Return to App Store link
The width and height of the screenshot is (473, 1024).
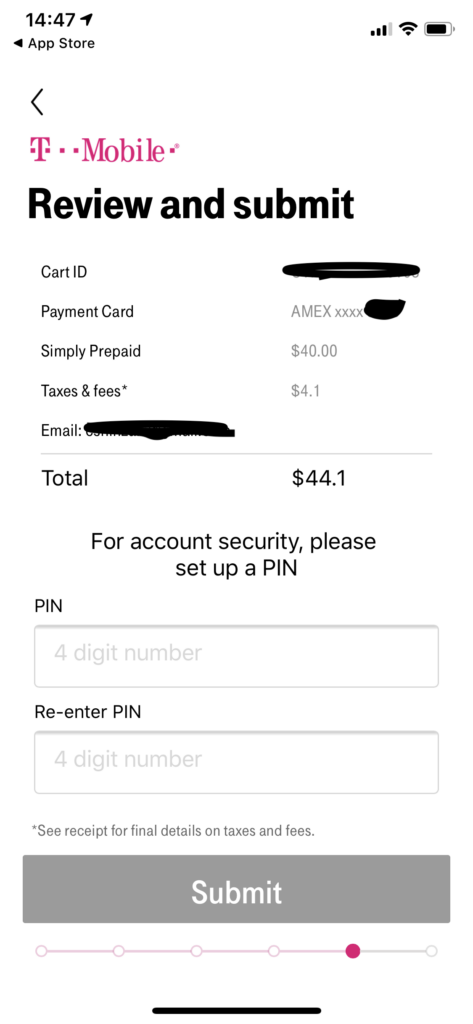(x=54, y=44)
